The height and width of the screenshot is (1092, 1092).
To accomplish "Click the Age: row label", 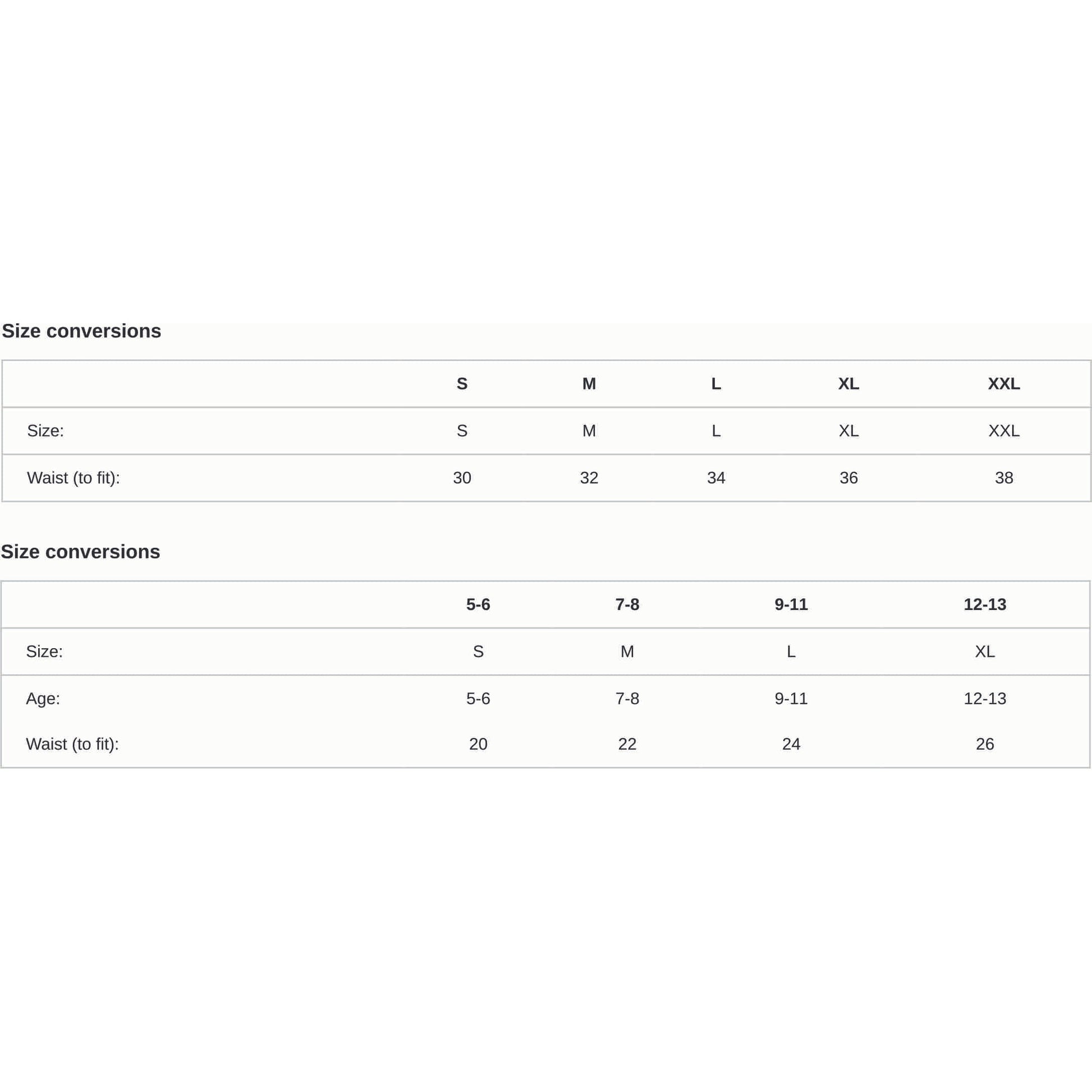I will 43,699.
